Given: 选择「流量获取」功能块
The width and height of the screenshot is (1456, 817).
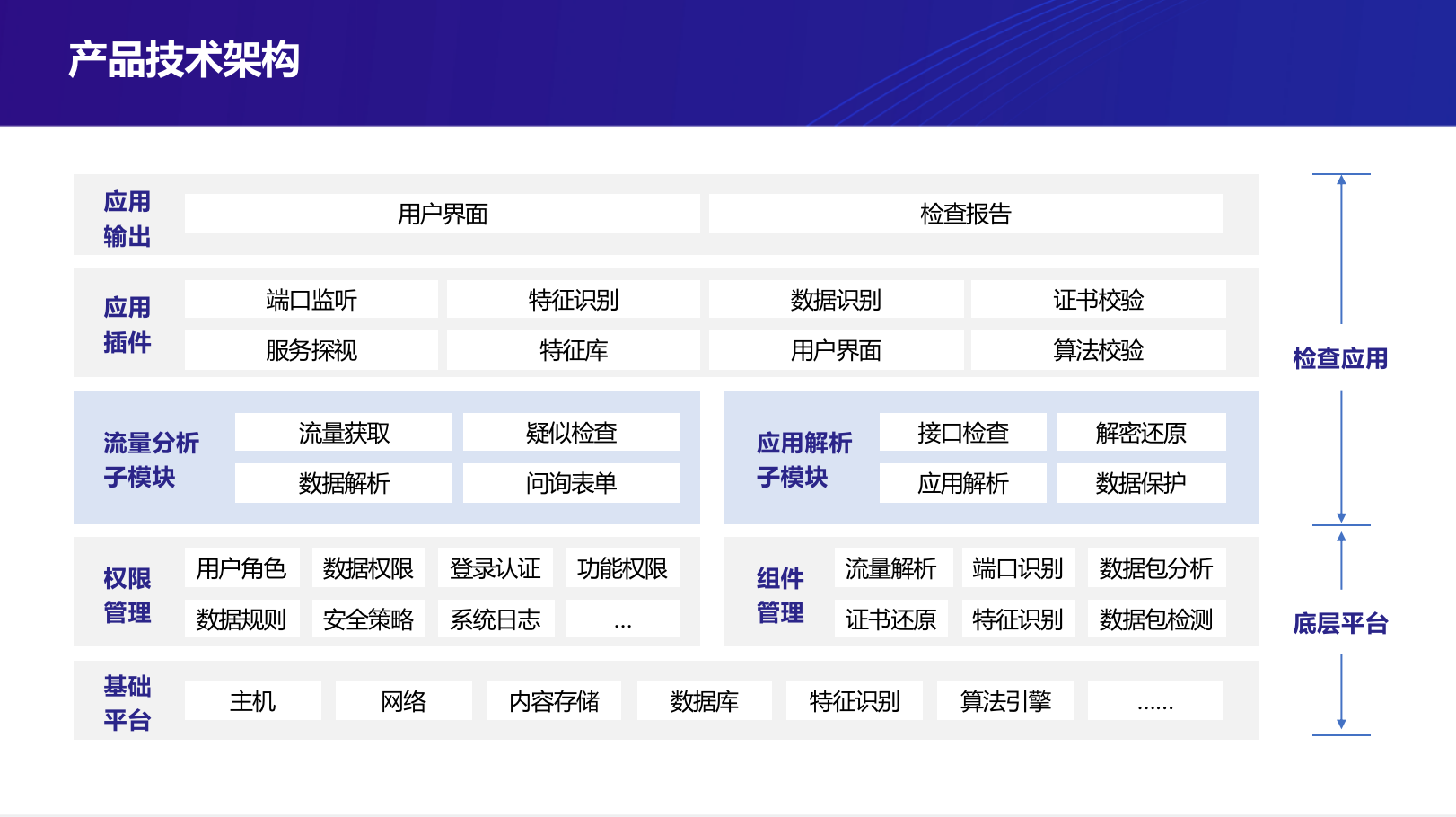Looking at the screenshot, I should [344, 432].
